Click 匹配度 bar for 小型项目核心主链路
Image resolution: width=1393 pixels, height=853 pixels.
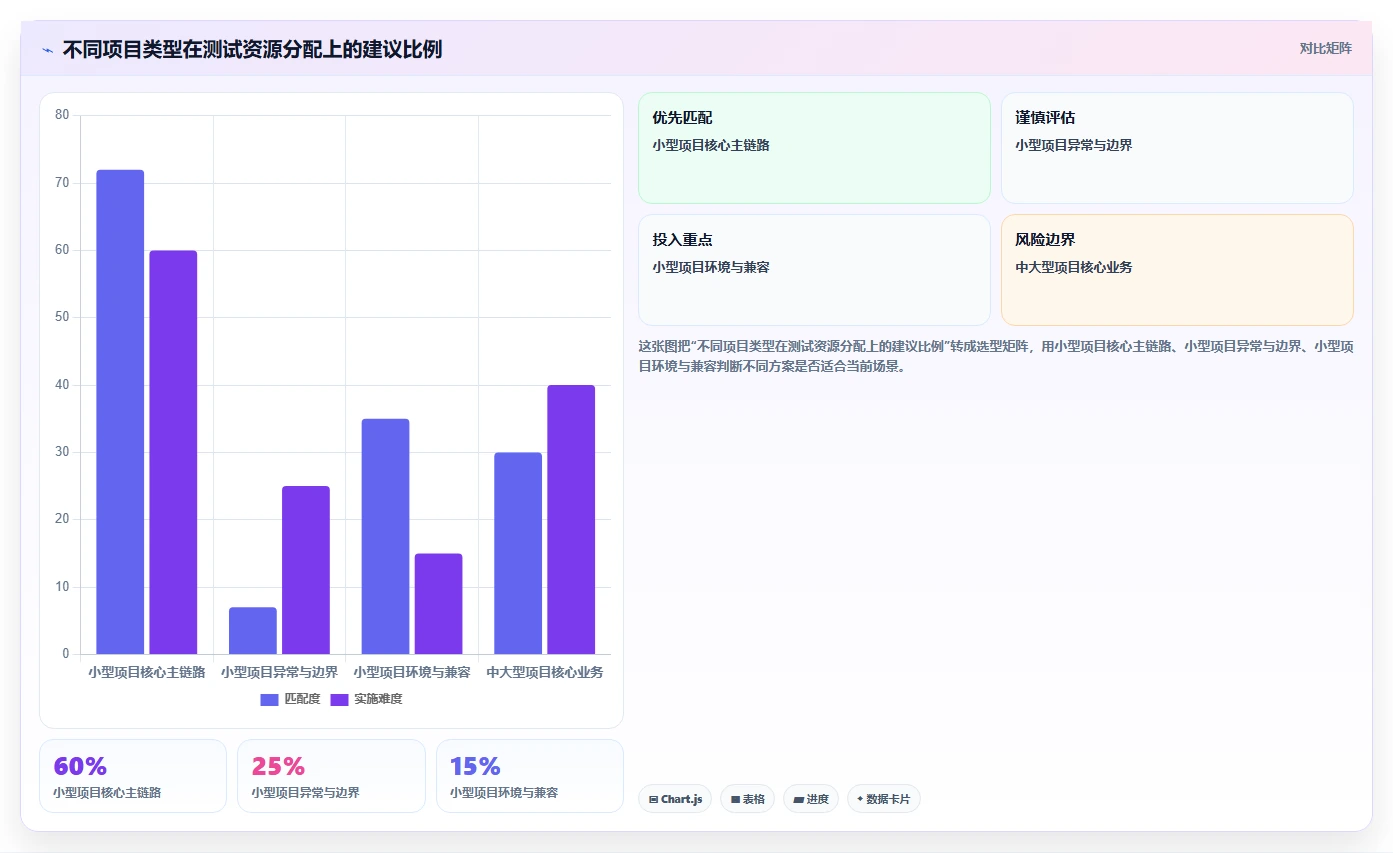coord(120,412)
